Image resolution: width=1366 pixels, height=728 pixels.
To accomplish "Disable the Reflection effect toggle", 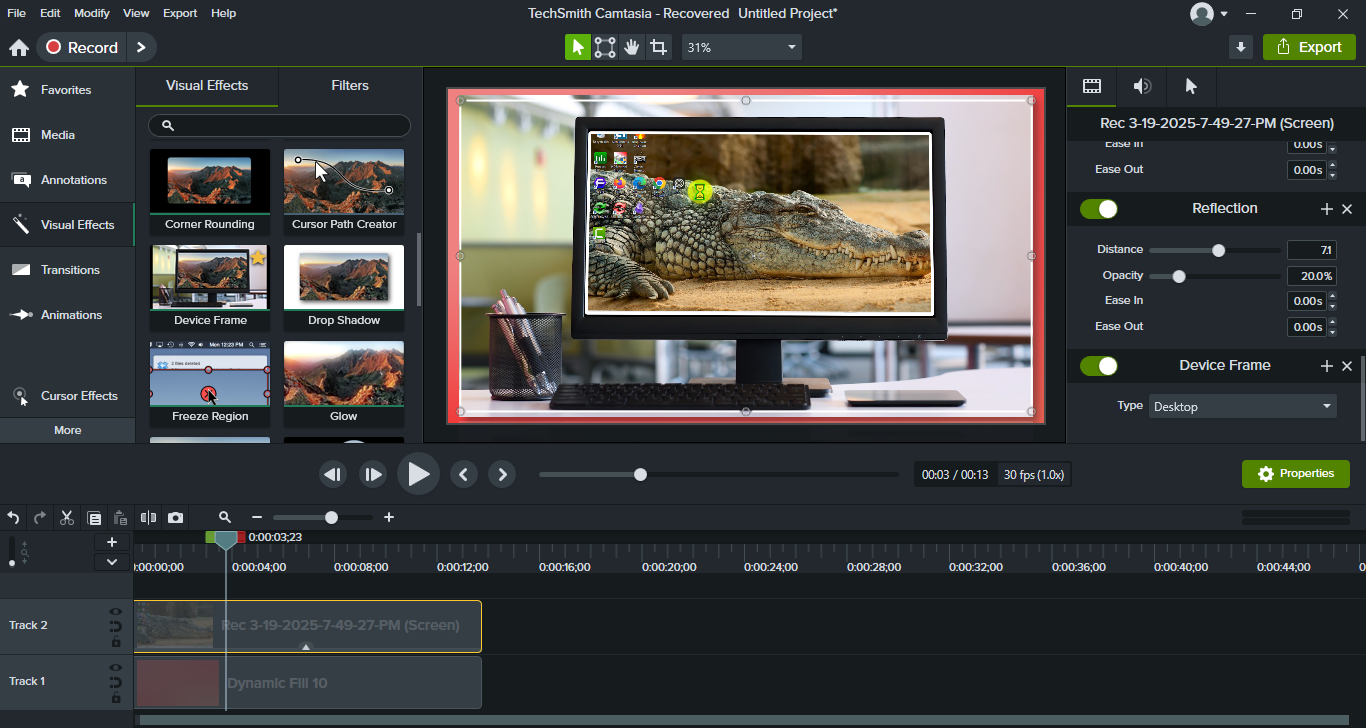I will pyautogui.click(x=1099, y=208).
